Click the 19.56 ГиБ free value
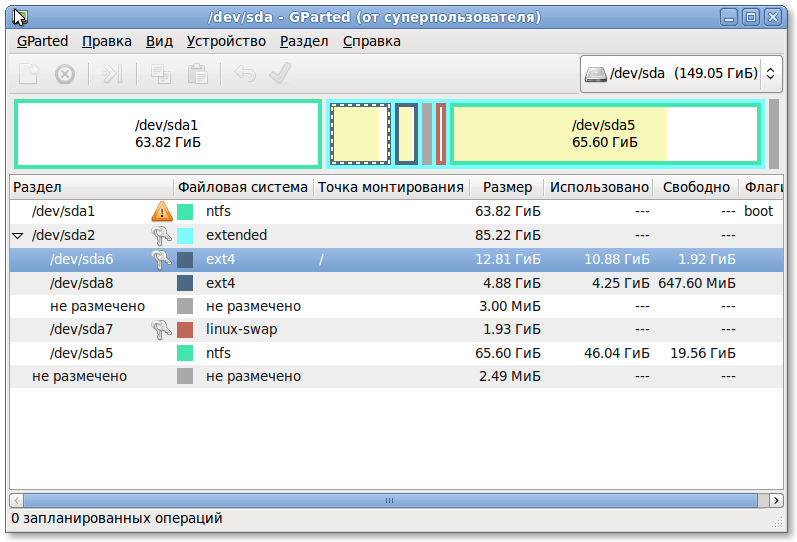Screen dimensions: 797x542 coord(703,353)
